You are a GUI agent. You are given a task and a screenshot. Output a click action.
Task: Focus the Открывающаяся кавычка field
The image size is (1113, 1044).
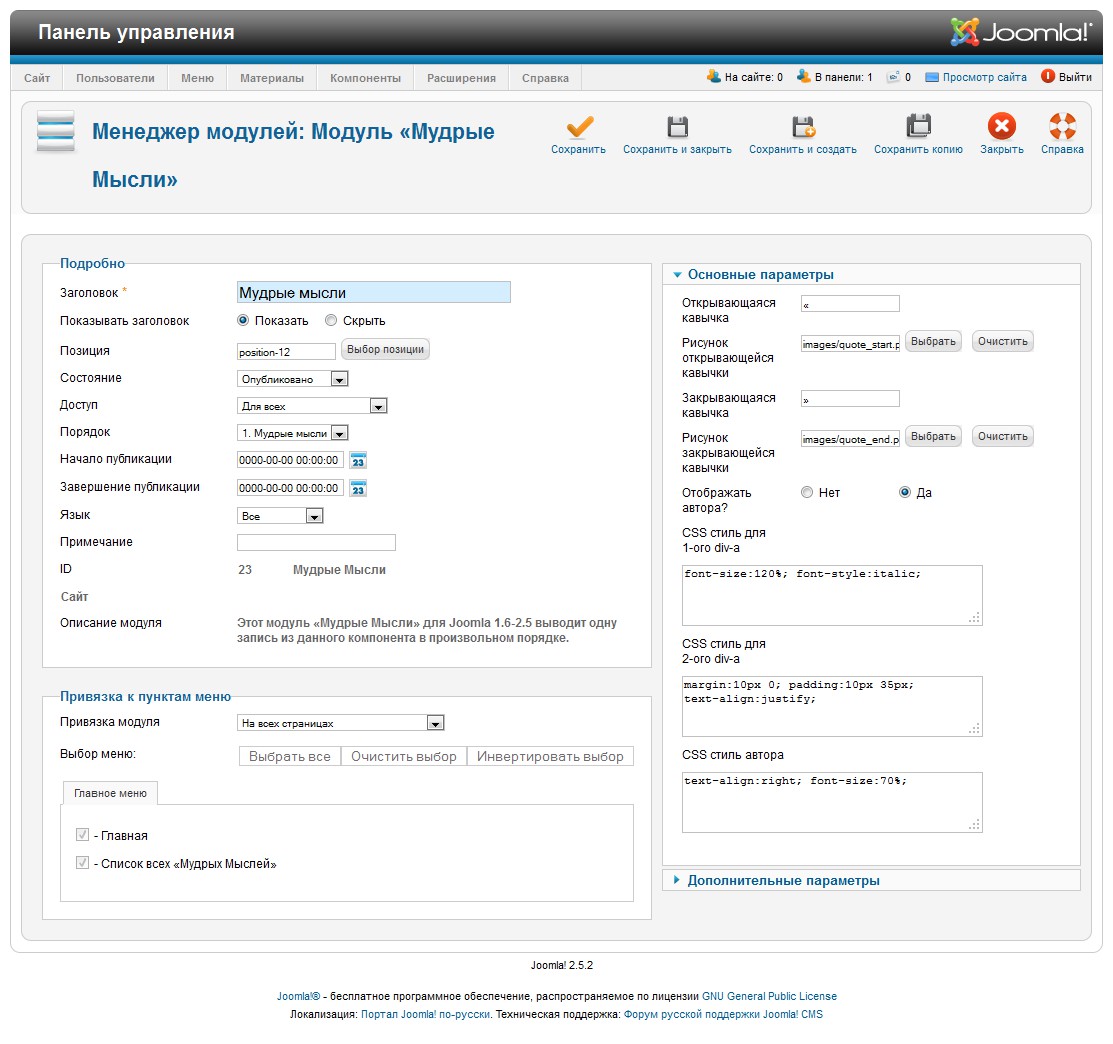pos(850,304)
